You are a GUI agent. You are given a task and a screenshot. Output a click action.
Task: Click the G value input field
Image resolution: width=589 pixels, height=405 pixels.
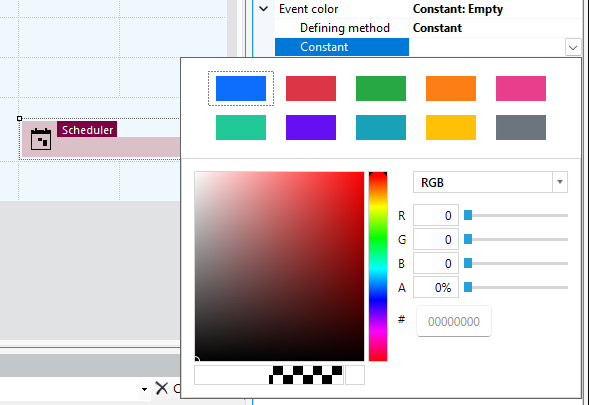436,239
